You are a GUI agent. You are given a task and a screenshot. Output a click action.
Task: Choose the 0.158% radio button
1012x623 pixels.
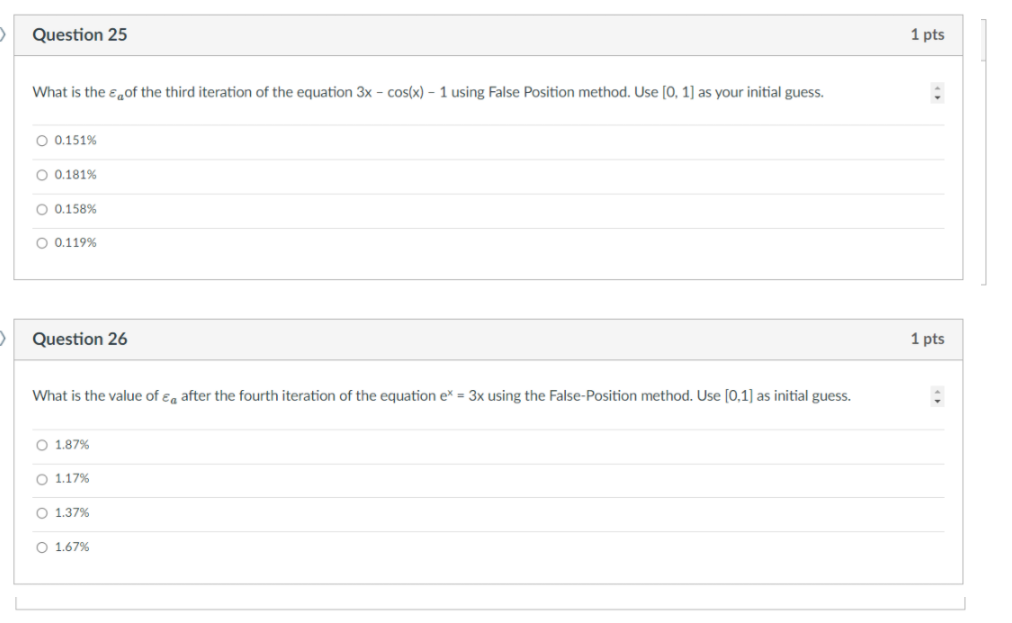42,208
